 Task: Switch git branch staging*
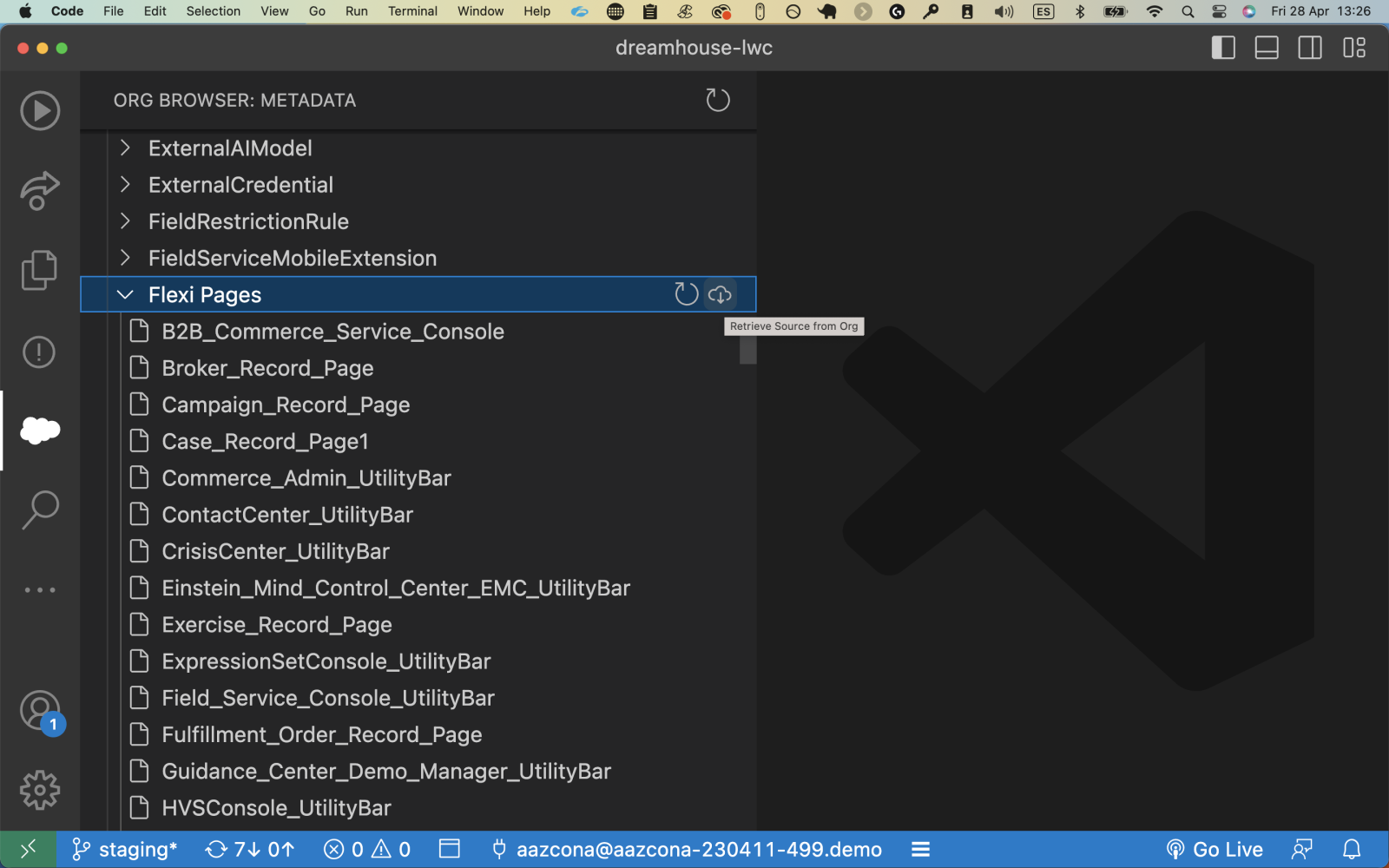tap(125, 849)
